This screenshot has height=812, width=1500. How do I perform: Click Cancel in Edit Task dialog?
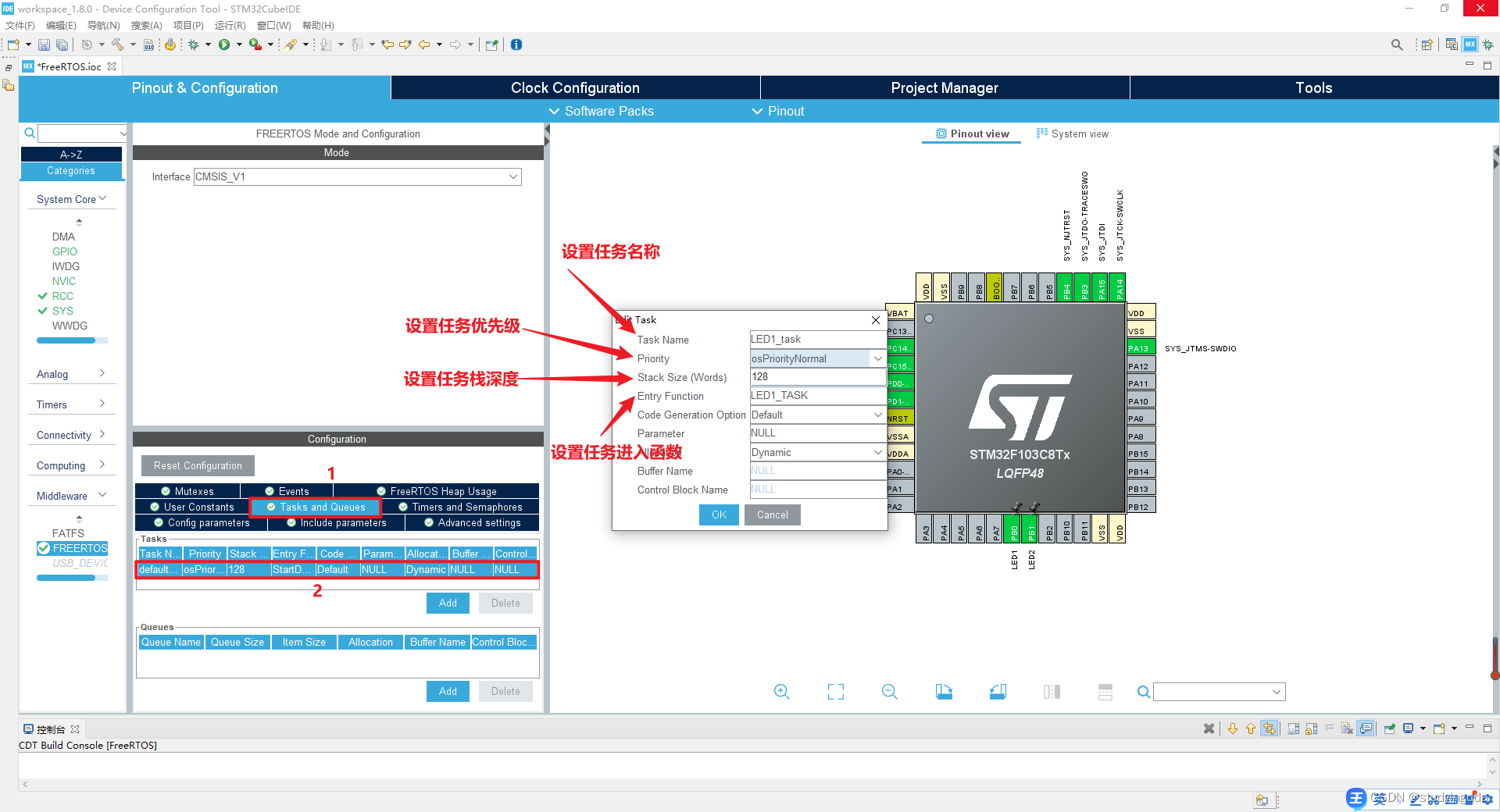coord(773,515)
